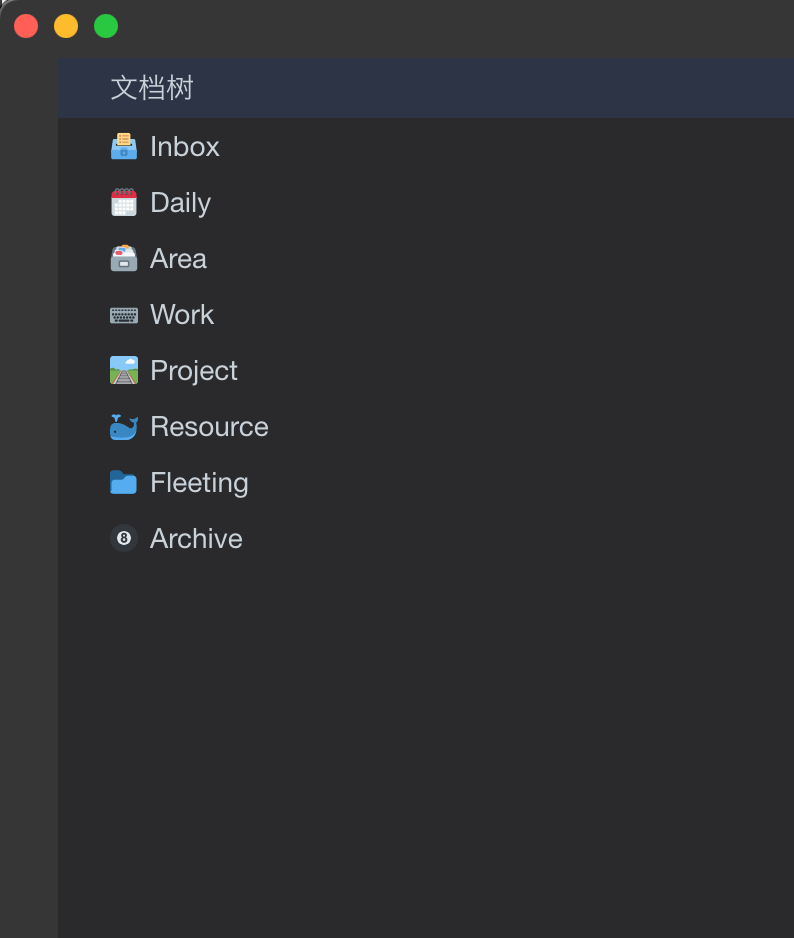The height and width of the screenshot is (938, 794).
Task: Click the Resource notebook whale icon
Action: (123, 427)
